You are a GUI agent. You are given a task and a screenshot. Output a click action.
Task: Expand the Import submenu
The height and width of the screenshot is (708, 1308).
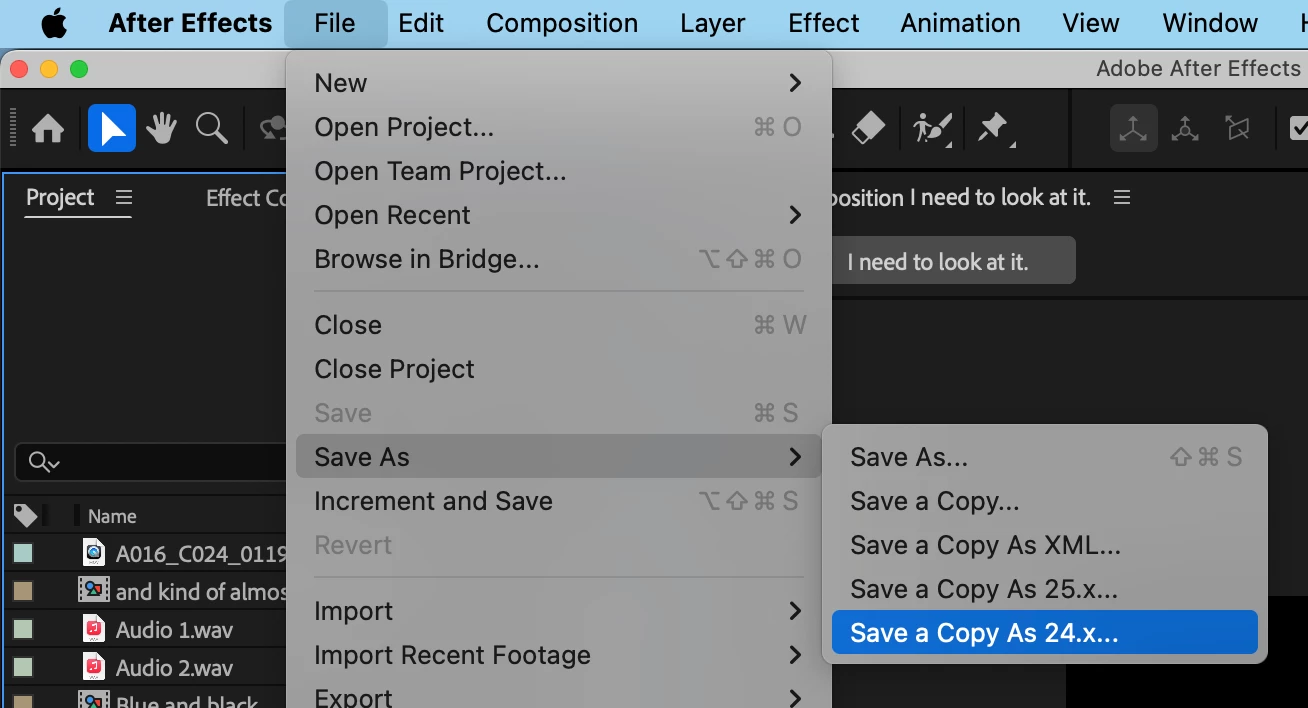coord(558,611)
